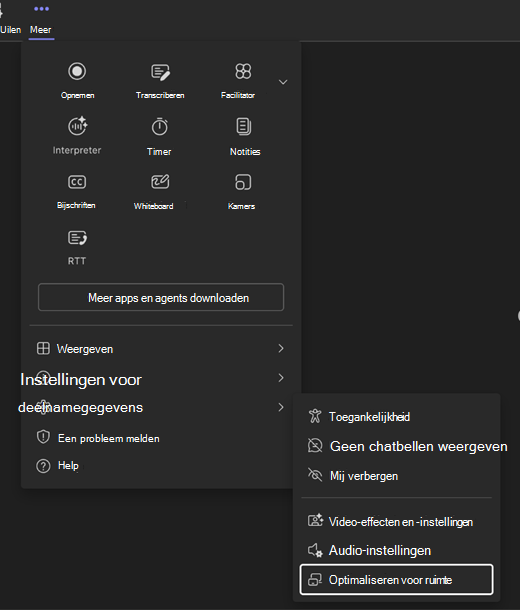Open the Notities icon
This screenshot has height=610, width=520.
[243, 126]
